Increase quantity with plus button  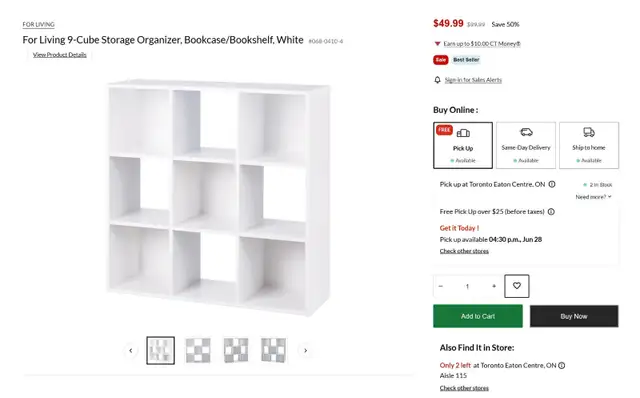click(x=494, y=286)
